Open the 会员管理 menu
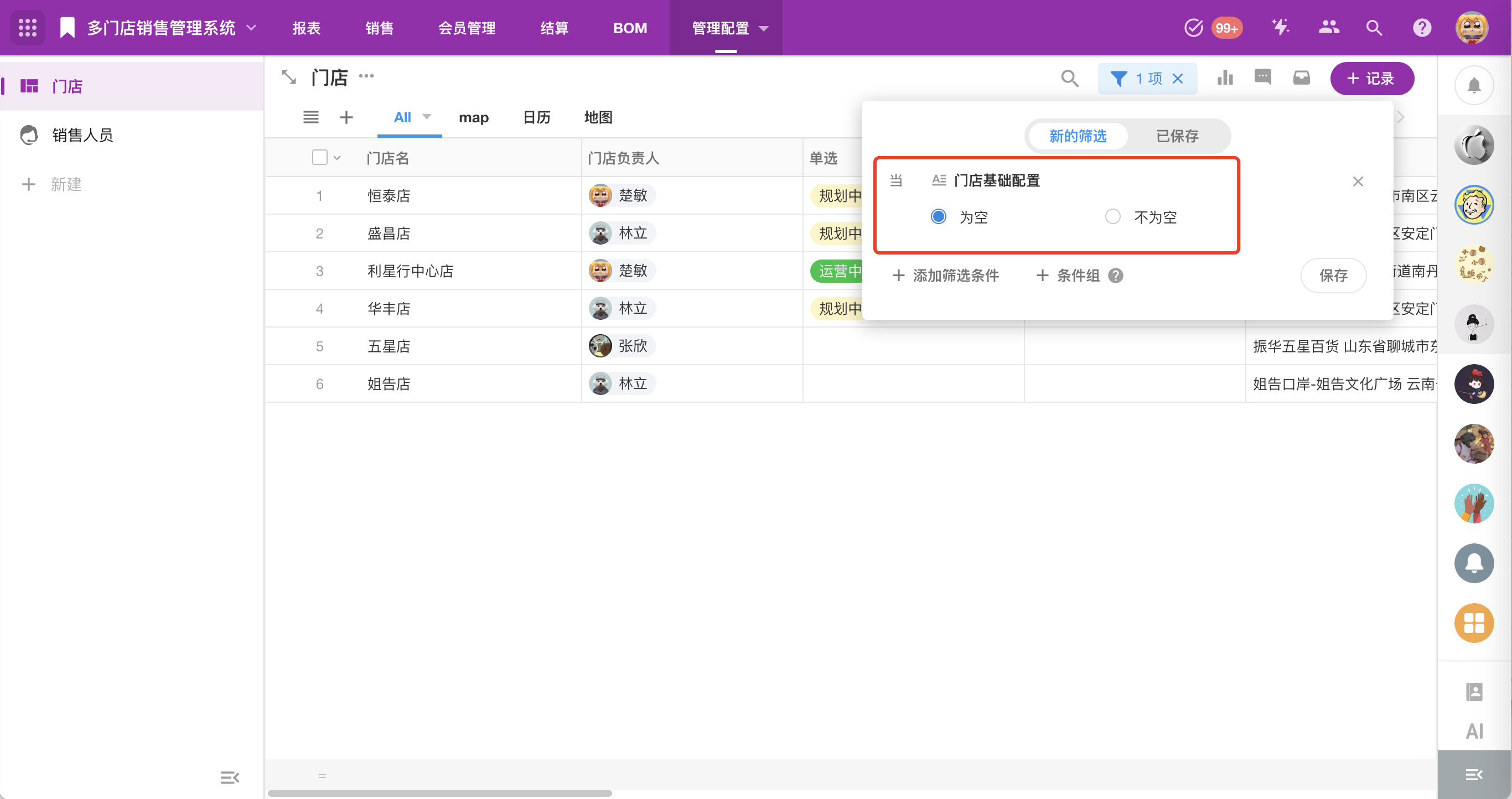The width and height of the screenshot is (1512, 799). point(467,28)
